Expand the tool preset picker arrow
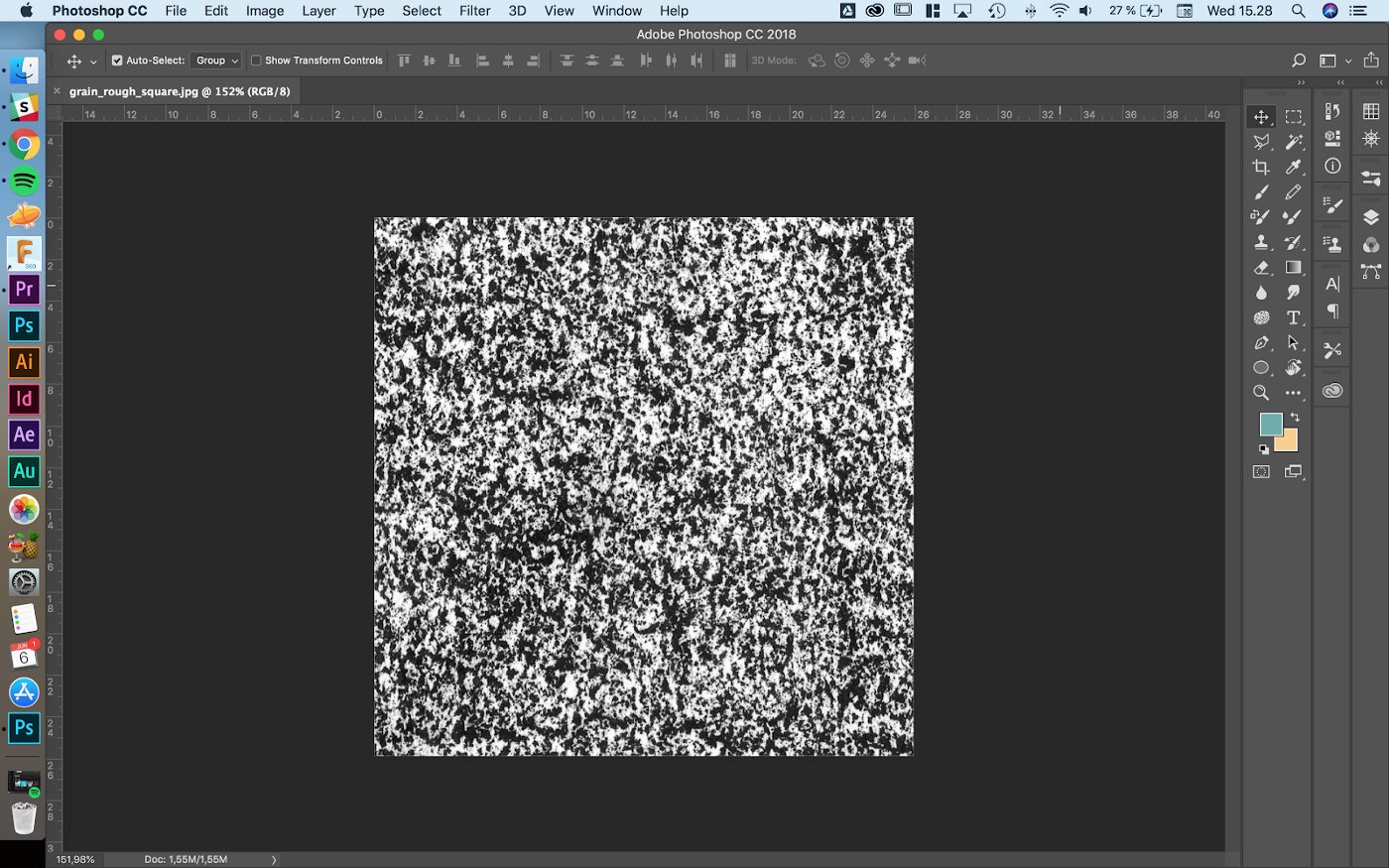Viewport: 1389px width, 868px height. [x=94, y=62]
